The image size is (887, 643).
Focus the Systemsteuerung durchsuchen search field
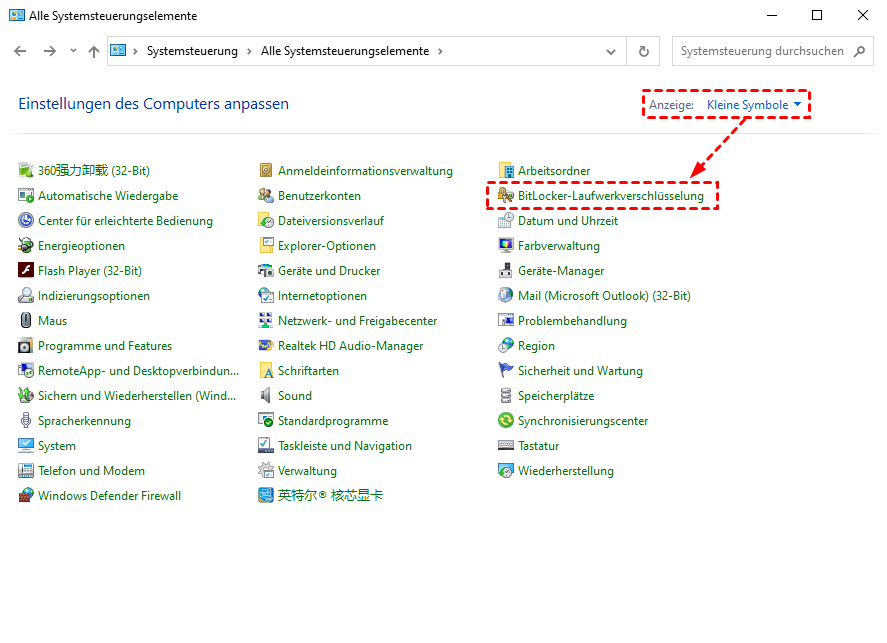(761, 51)
